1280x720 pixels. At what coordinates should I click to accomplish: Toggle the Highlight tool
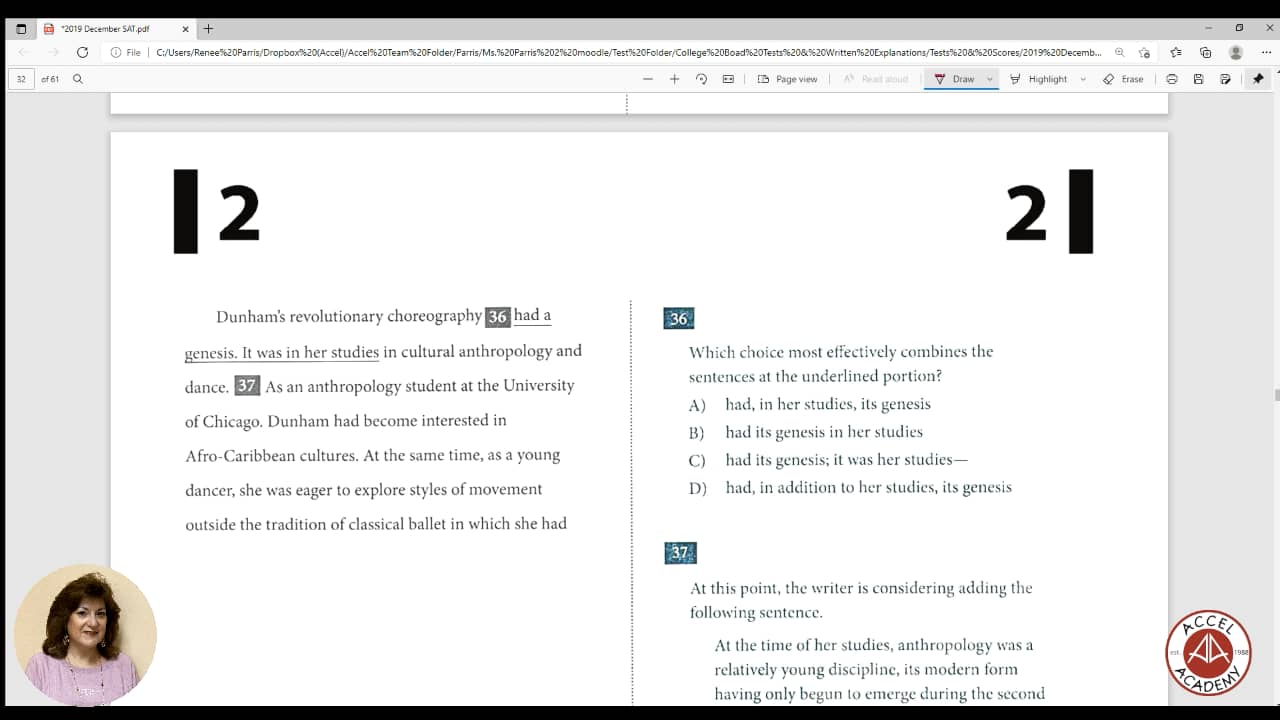coord(1039,79)
